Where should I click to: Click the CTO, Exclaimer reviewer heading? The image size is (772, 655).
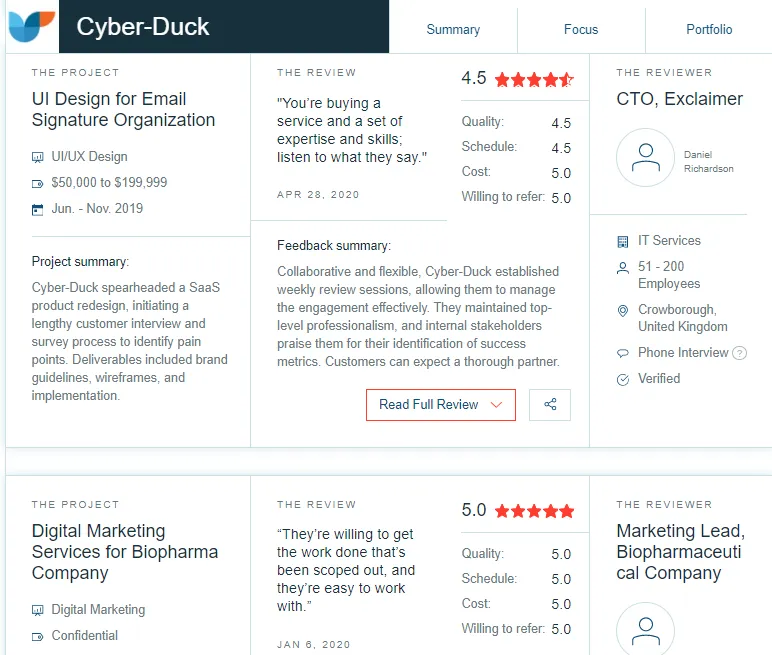coord(679,99)
